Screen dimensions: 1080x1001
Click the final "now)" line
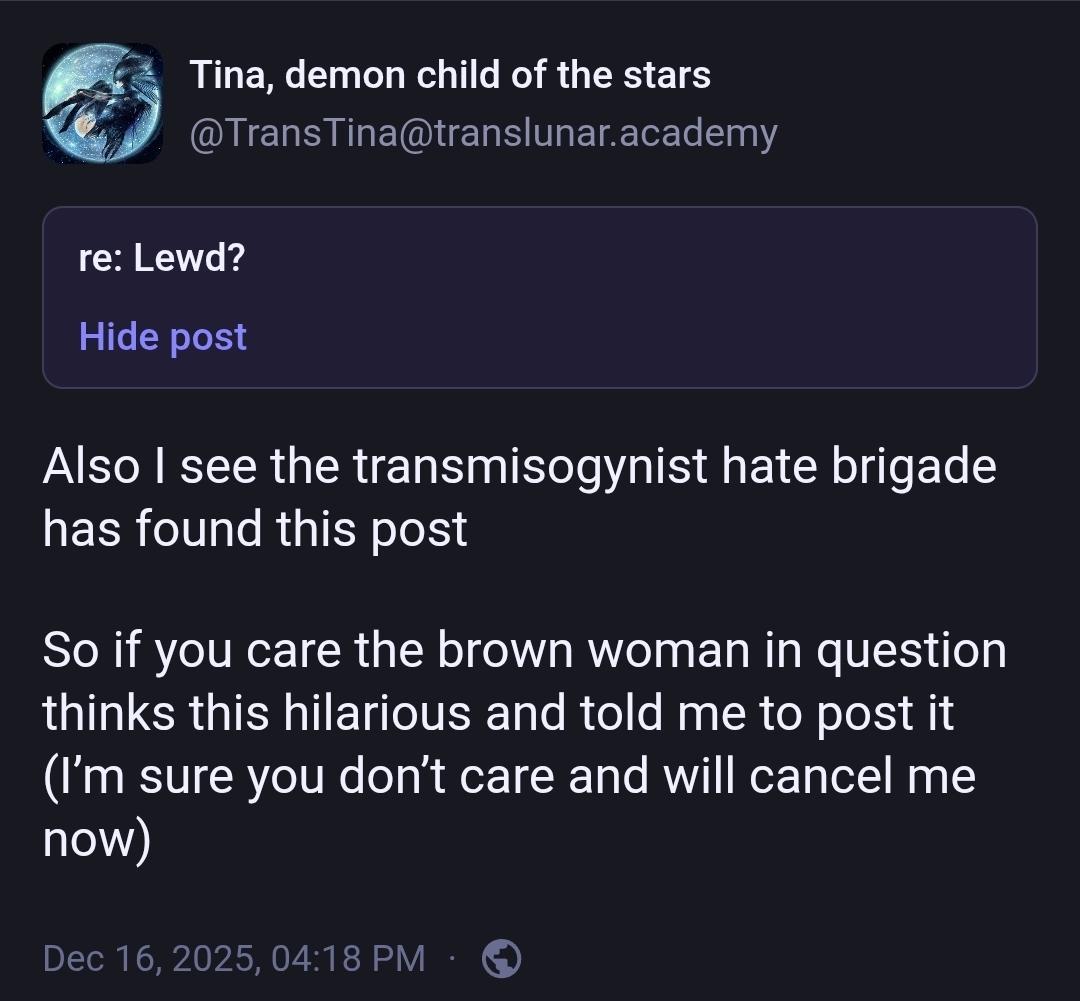[96, 838]
